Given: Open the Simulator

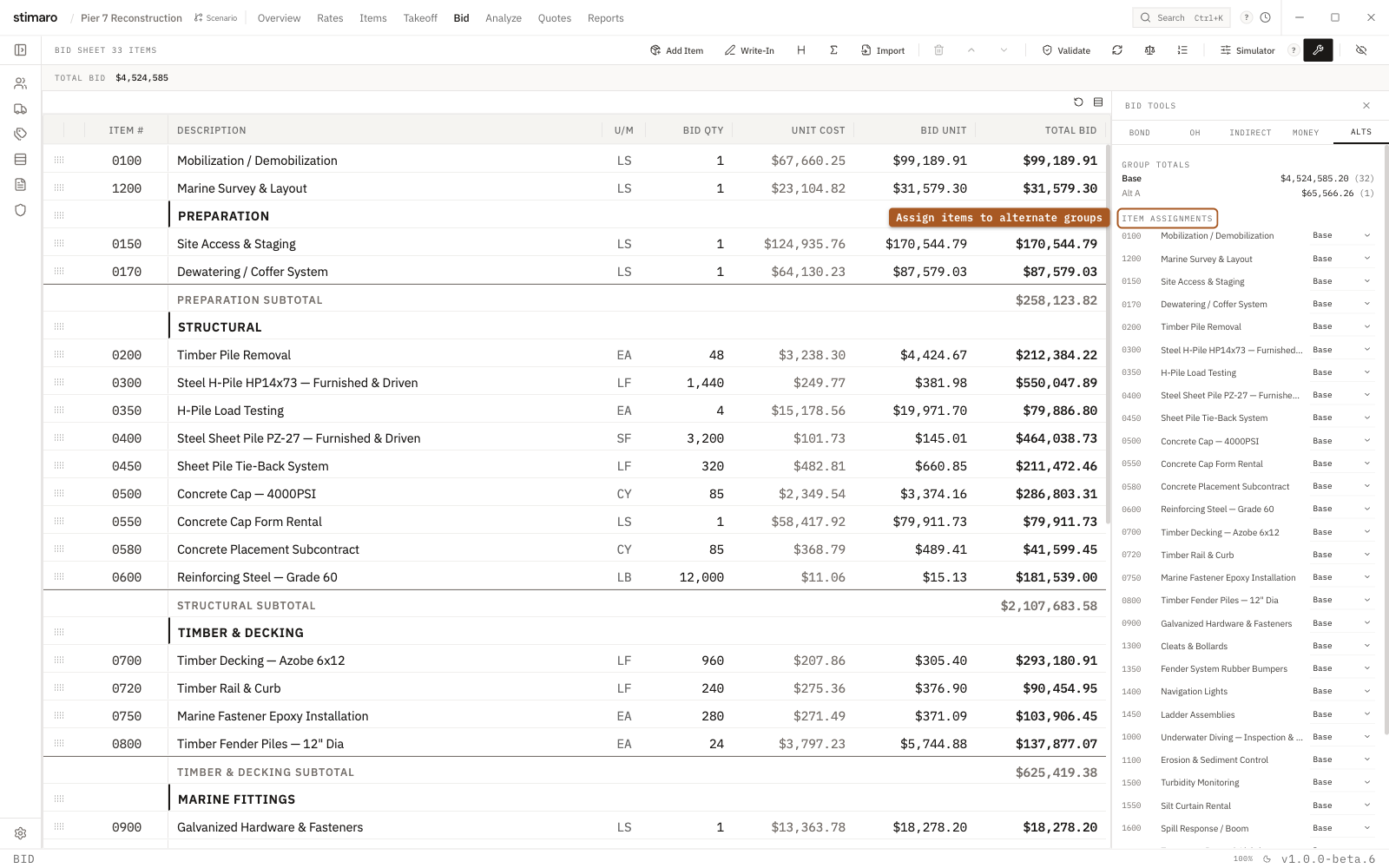Looking at the screenshot, I should pos(1247,50).
